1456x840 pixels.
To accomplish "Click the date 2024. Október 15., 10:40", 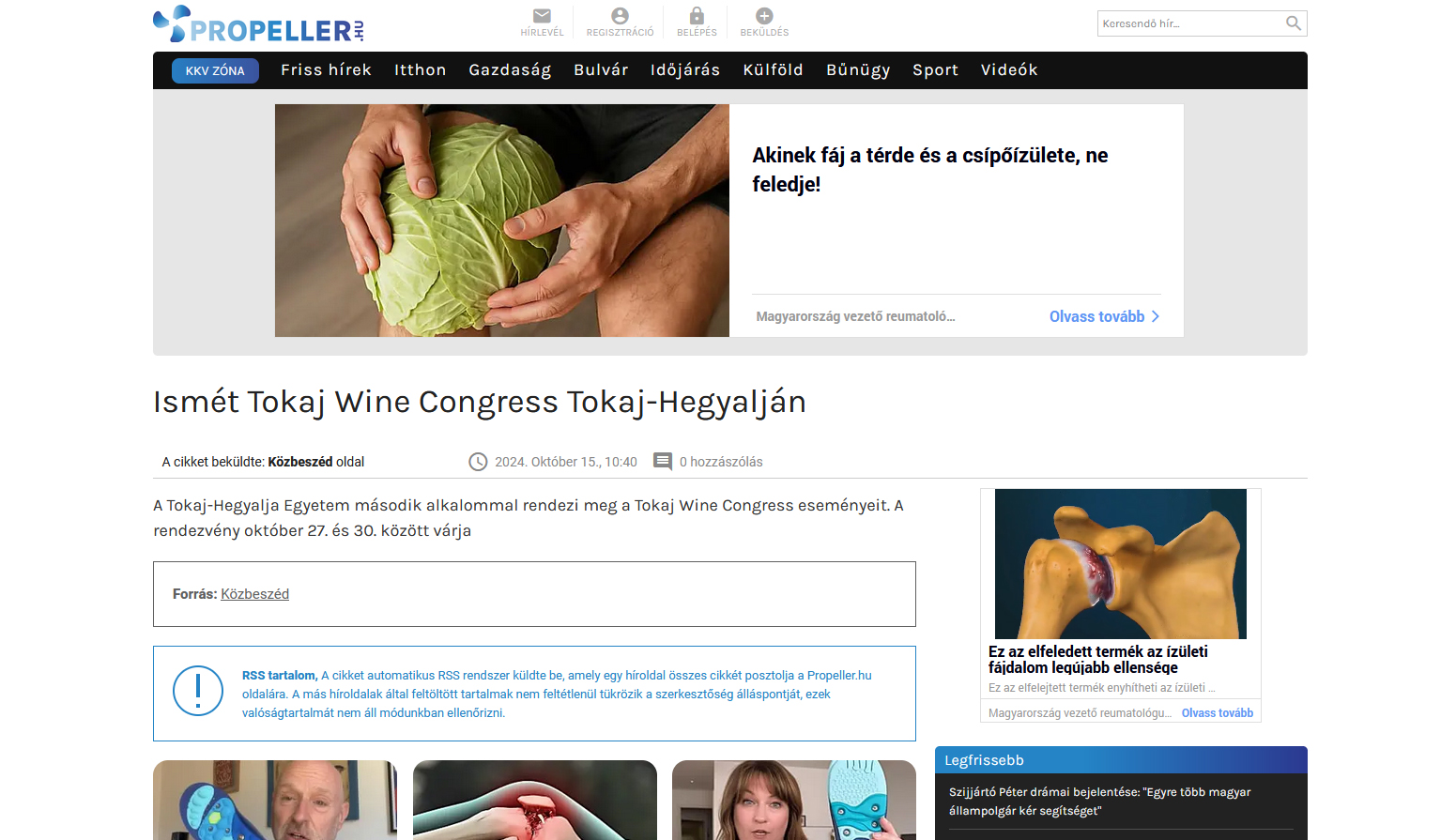I will (x=566, y=462).
